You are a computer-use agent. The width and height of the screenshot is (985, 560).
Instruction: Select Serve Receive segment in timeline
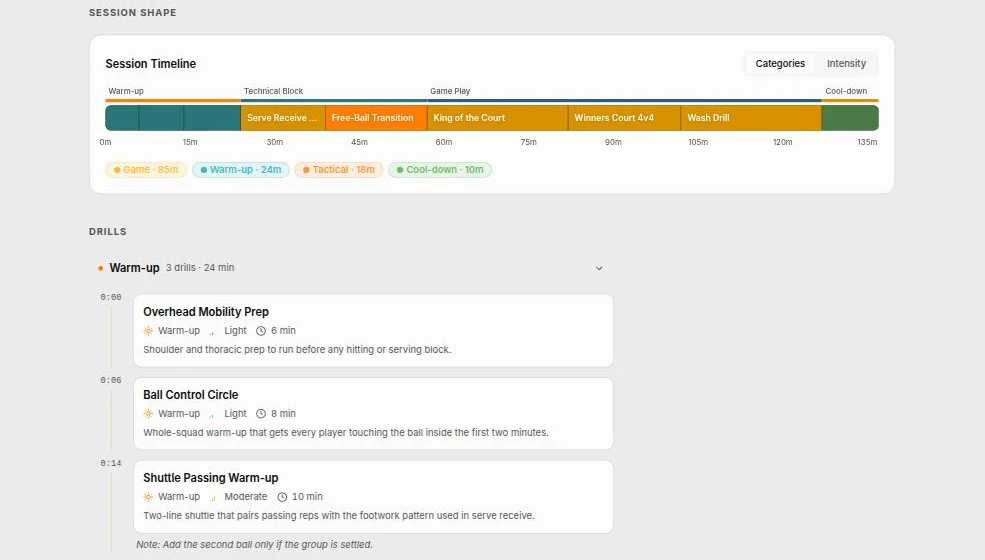pyautogui.click(x=283, y=118)
